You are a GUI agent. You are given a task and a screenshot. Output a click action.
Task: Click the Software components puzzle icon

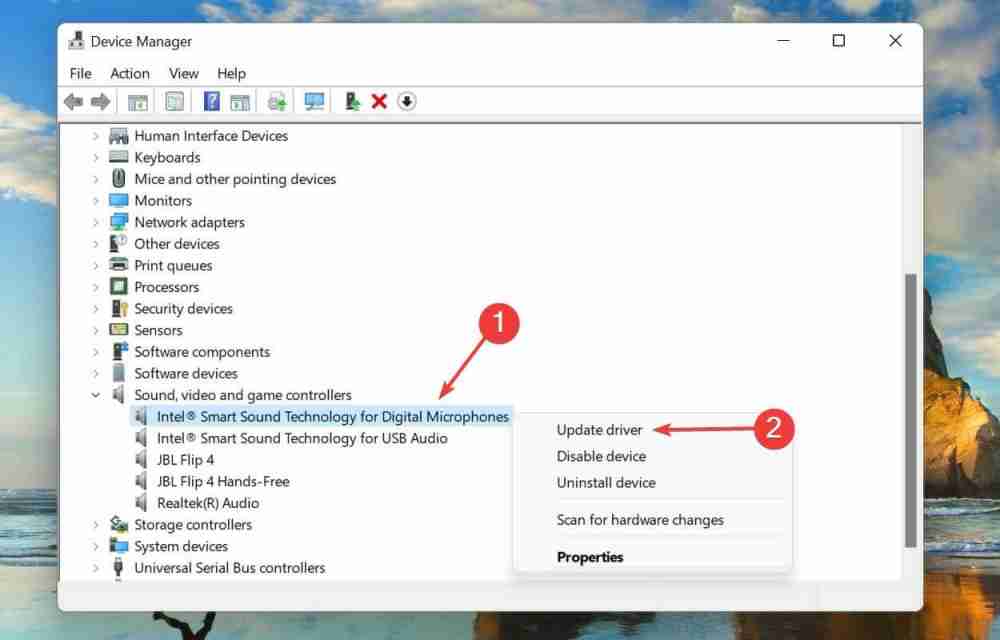[x=119, y=351]
